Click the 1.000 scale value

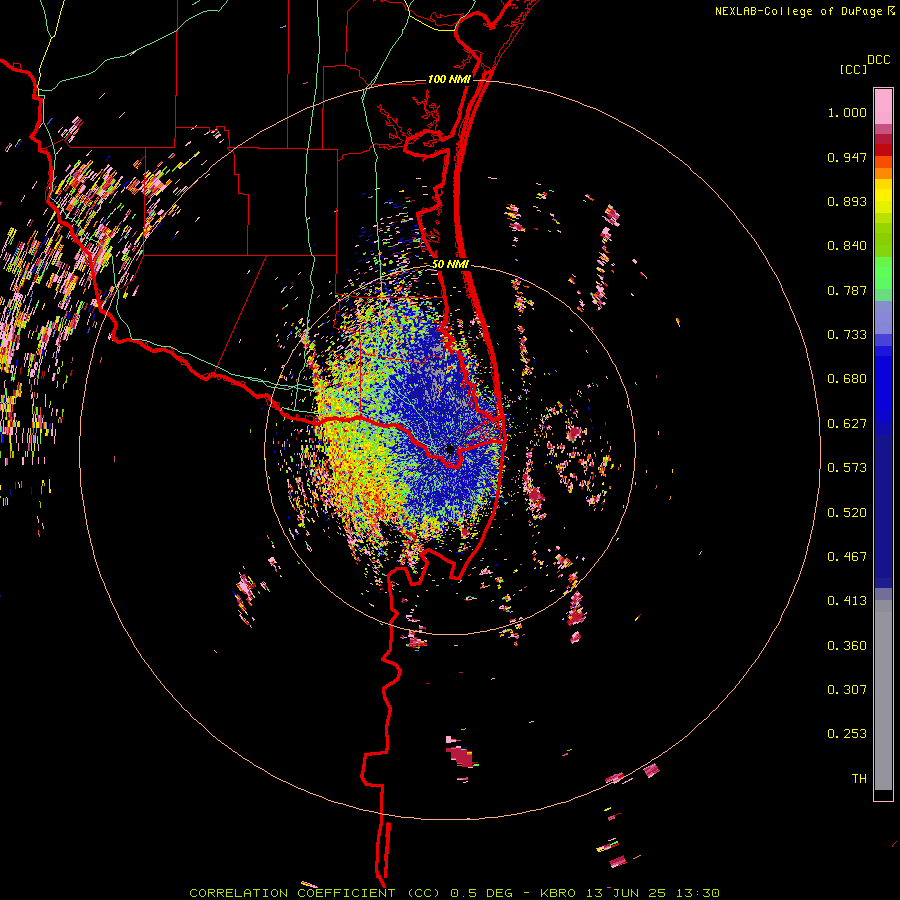[x=847, y=112]
